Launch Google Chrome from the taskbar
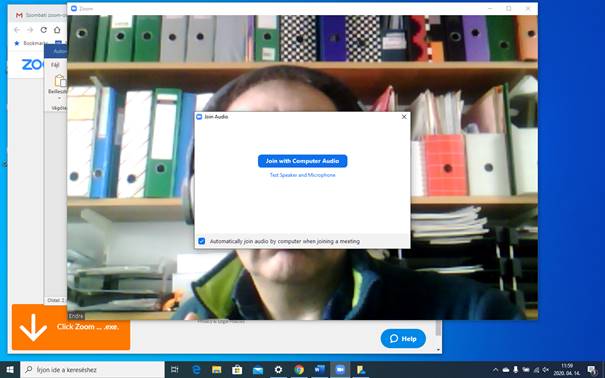This screenshot has width=605, height=378. (299, 370)
